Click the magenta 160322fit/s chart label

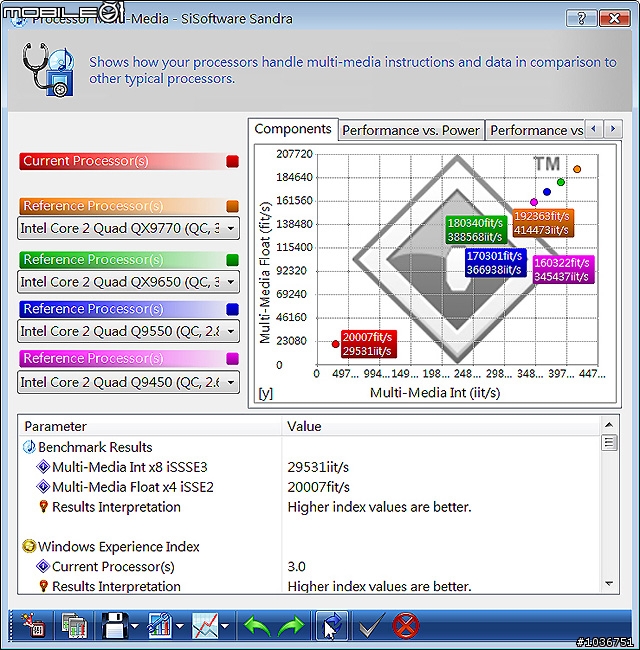[x=563, y=269]
